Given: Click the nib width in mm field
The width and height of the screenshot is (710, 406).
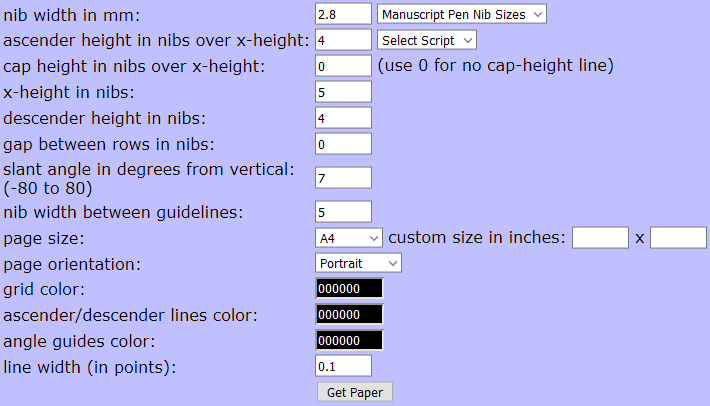Looking at the screenshot, I should [x=343, y=14].
